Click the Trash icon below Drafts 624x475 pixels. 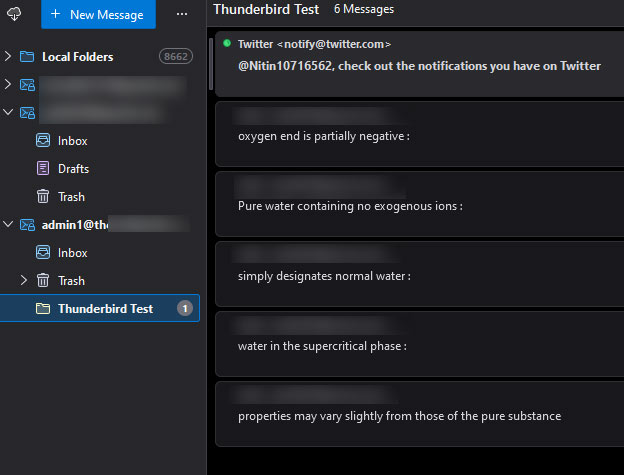43,197
